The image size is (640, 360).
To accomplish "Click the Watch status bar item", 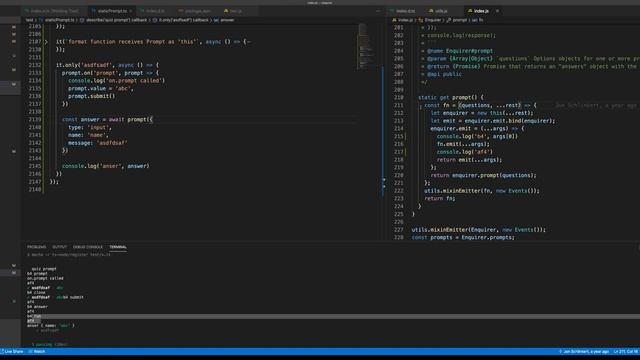I will 37,351.
